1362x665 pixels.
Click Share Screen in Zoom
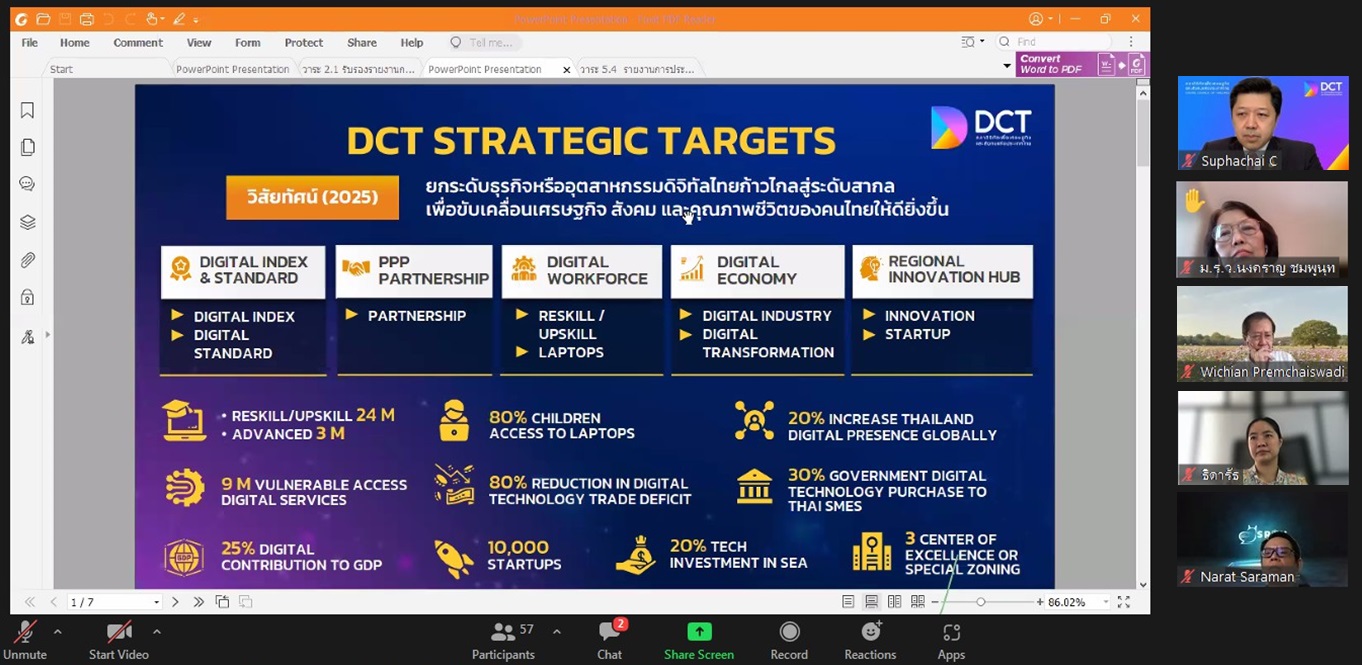pyautogui.click(x=699, y=639)
